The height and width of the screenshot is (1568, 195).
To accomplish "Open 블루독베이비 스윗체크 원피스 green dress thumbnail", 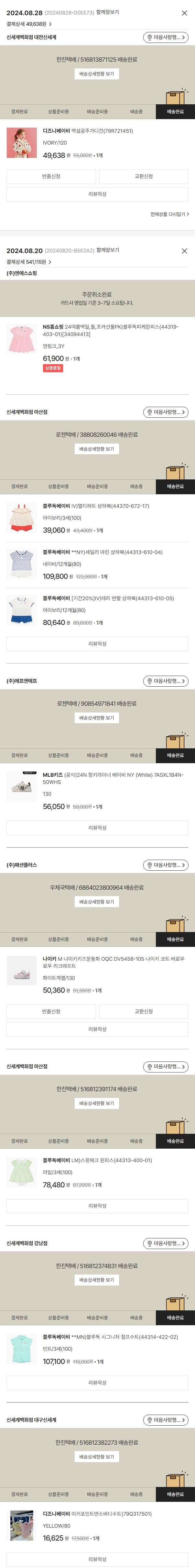I will coord(22,1172).
